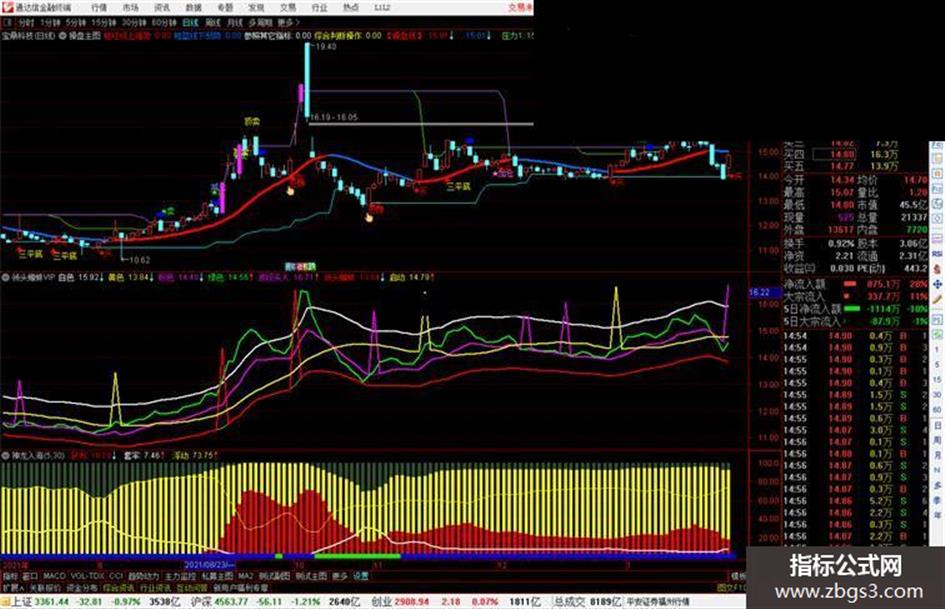Click the 操盘主图 indicator settings icon
The width and height of the screenshot is (945, 609).
click(x=63, y=36)
